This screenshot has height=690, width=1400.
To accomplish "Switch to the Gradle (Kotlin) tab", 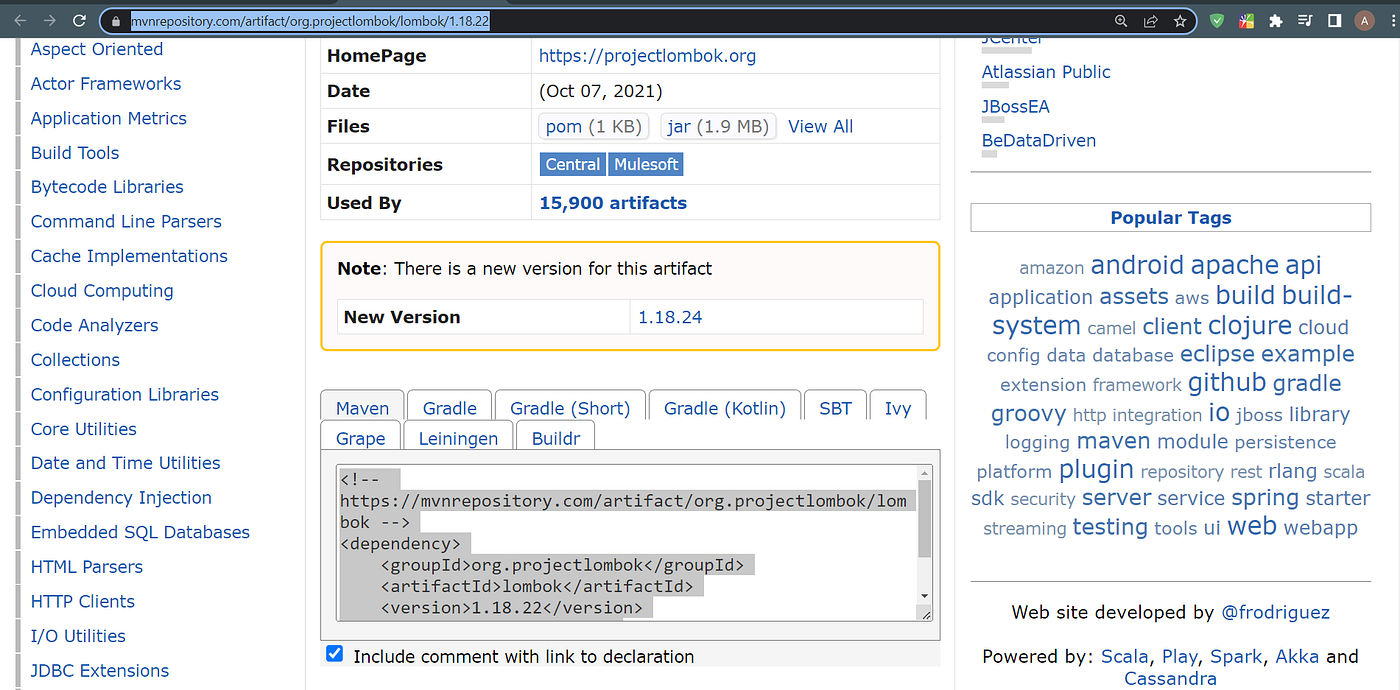I will (724, 406).
